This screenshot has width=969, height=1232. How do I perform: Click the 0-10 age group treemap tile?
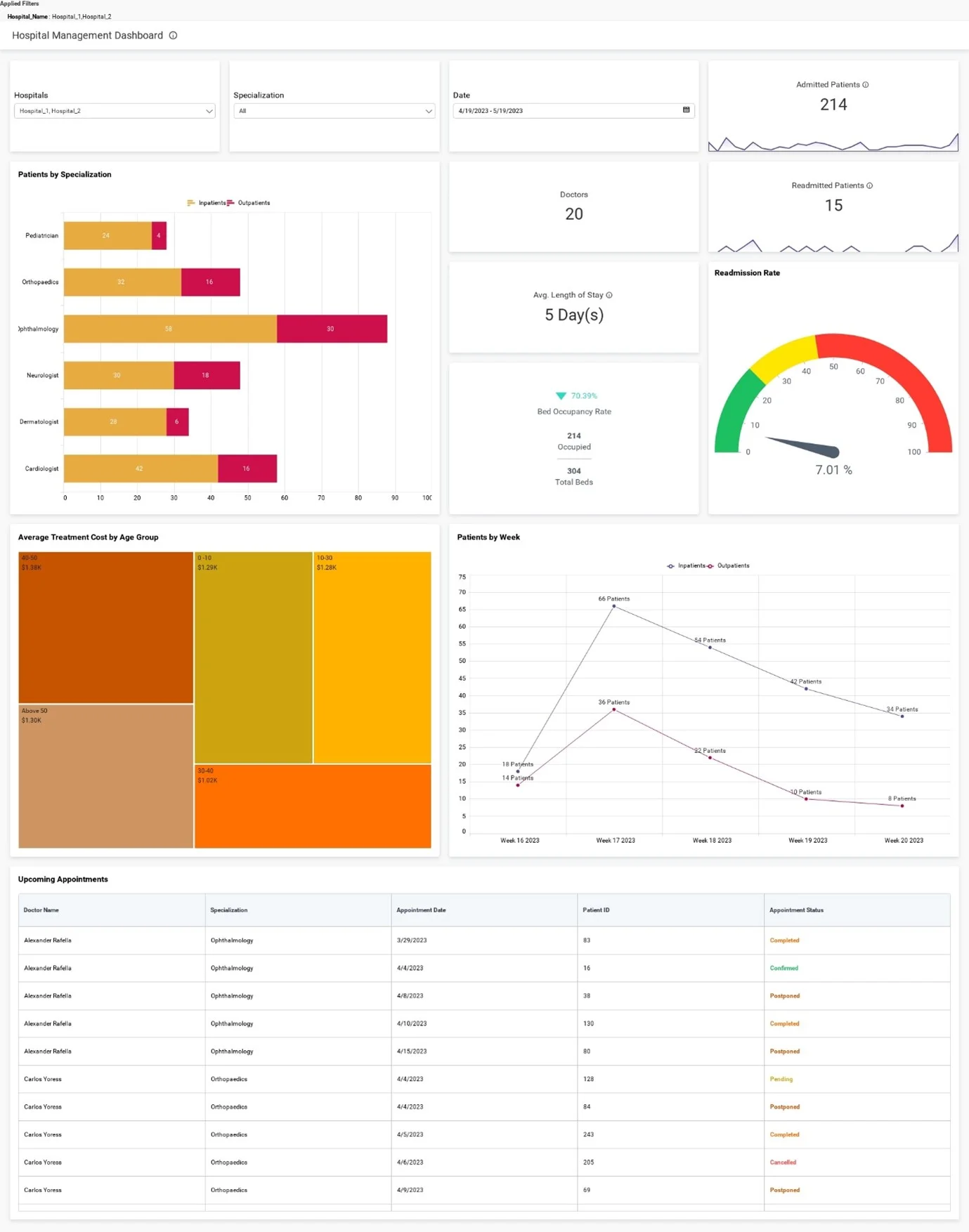click(254, 657)
